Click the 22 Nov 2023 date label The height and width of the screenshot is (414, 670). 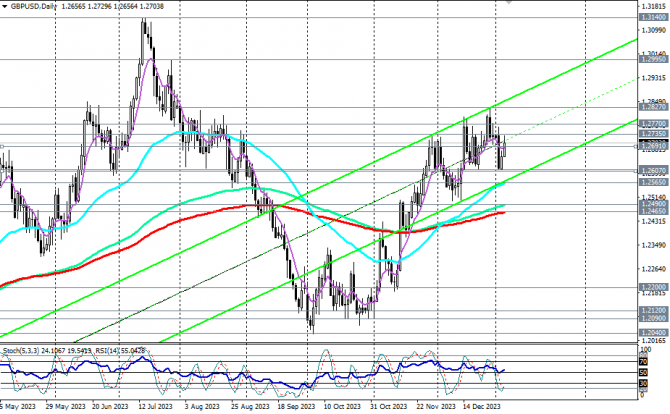436,406
